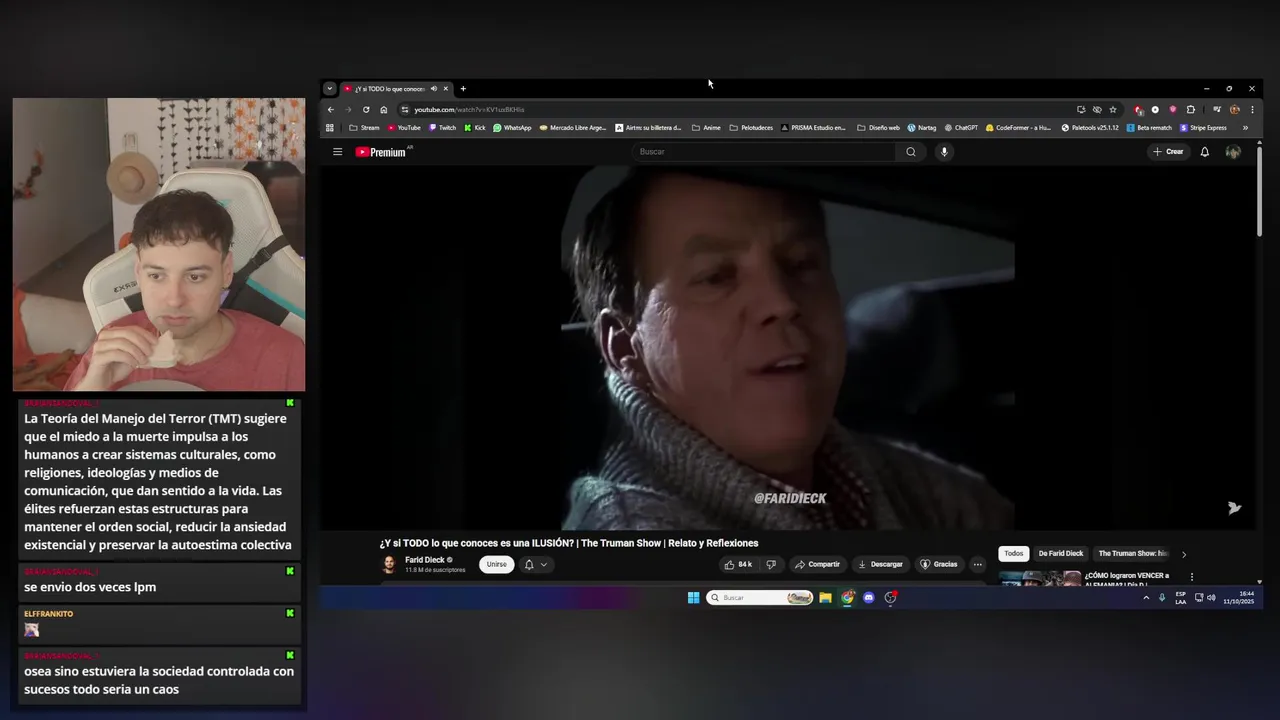Open the Twitch bookmark

point(442,128)
